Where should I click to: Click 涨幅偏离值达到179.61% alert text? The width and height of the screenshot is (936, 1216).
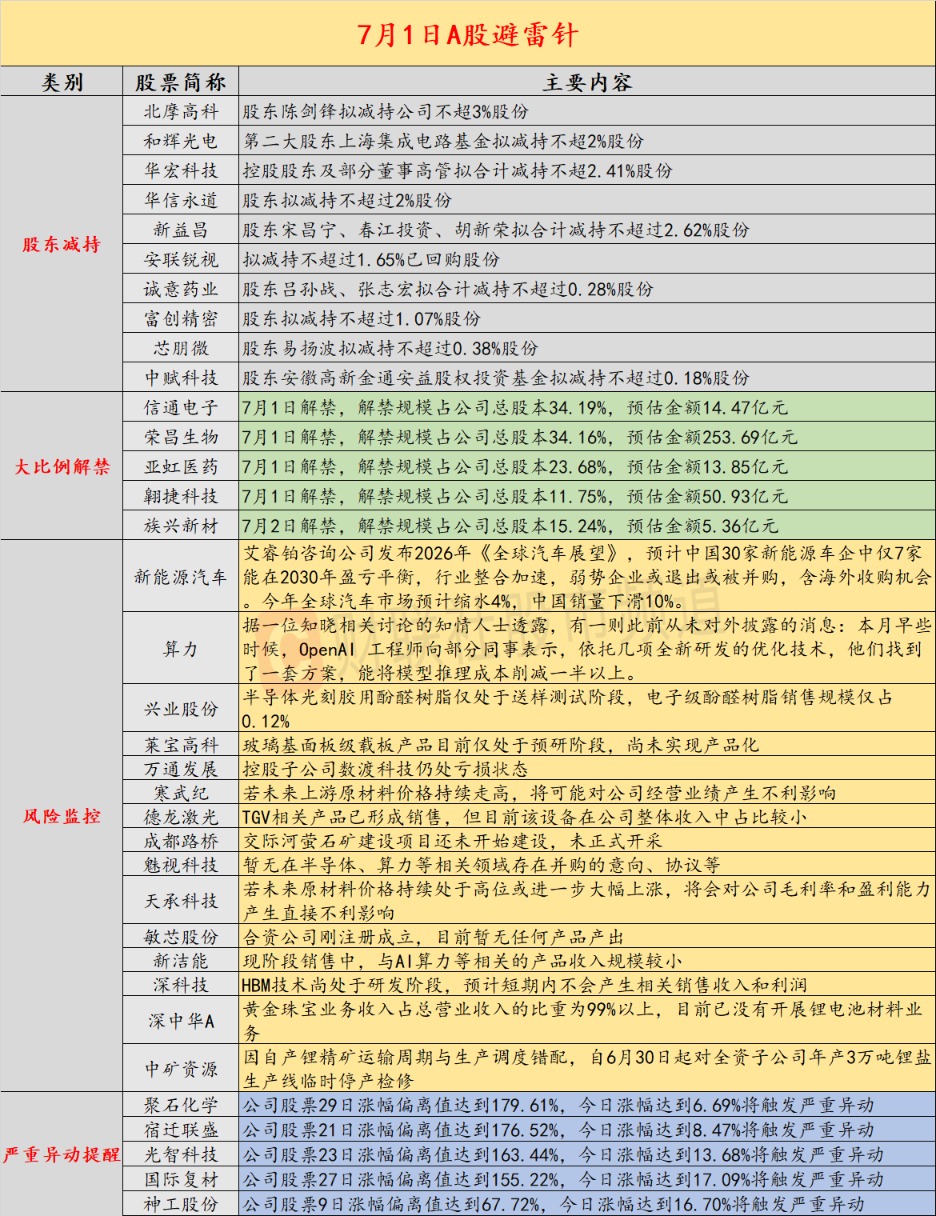tap(558, 1105)
